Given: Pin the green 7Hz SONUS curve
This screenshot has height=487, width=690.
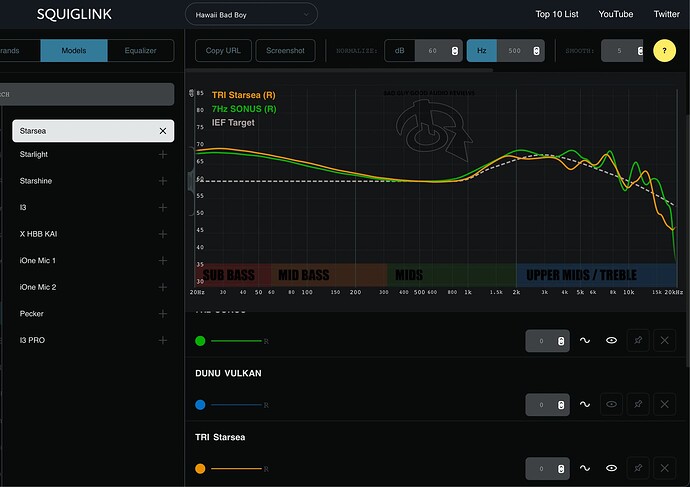Looking at the screenshot, I should click(x=638, y=340).
